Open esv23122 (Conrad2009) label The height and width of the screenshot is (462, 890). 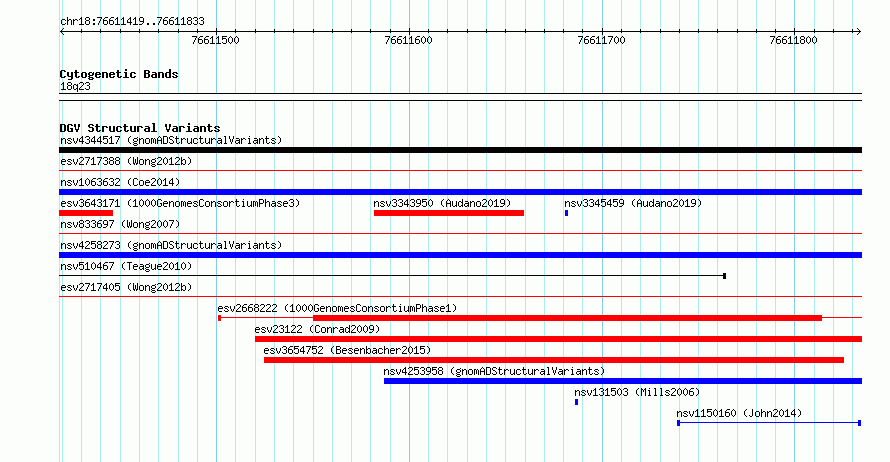click(317, 329)
